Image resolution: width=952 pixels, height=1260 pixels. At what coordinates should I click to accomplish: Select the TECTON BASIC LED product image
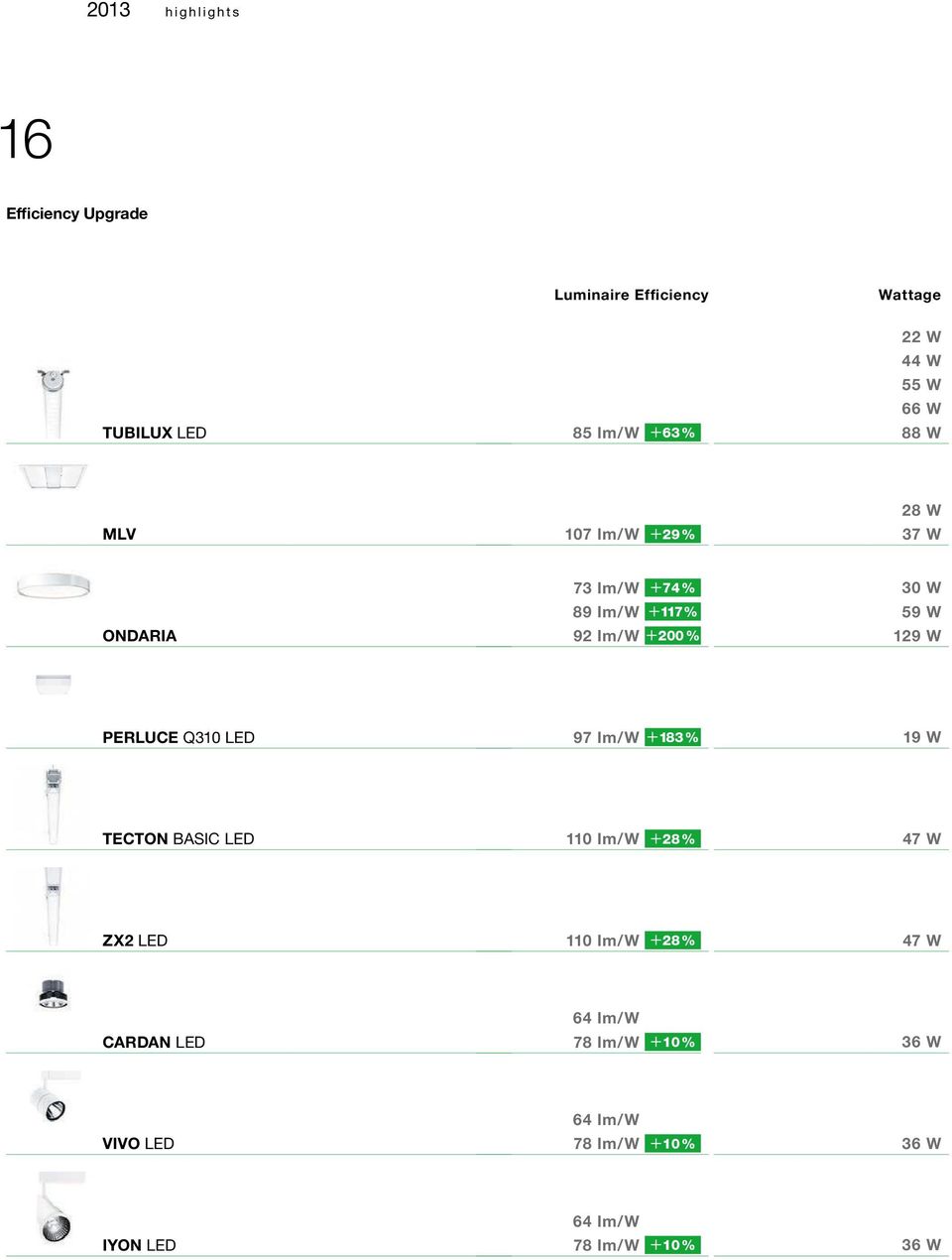point(53,806)
